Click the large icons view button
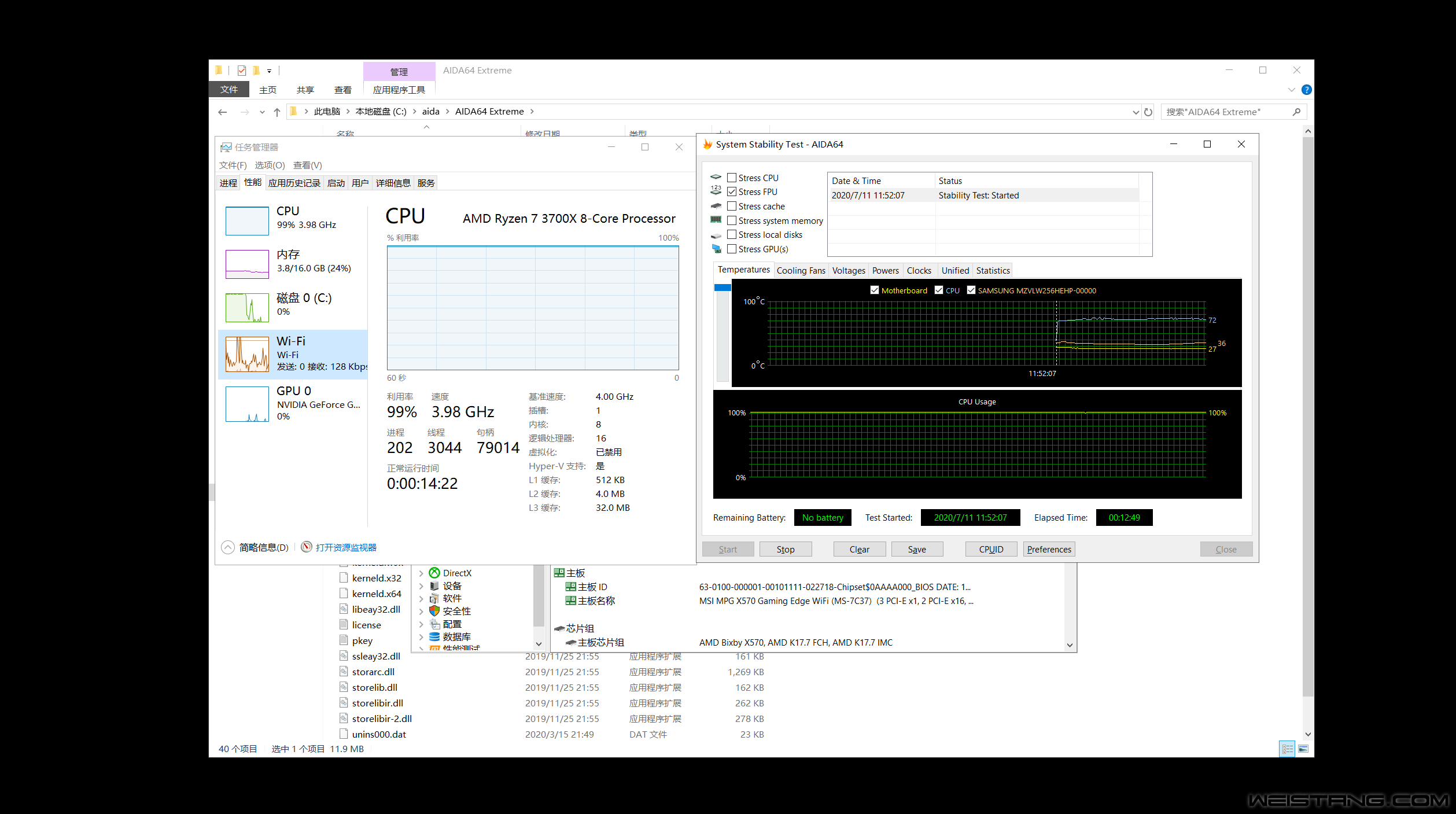The height and width of the screenshot is (814, 1456). pyautogui.click(x=1303, y=749)
